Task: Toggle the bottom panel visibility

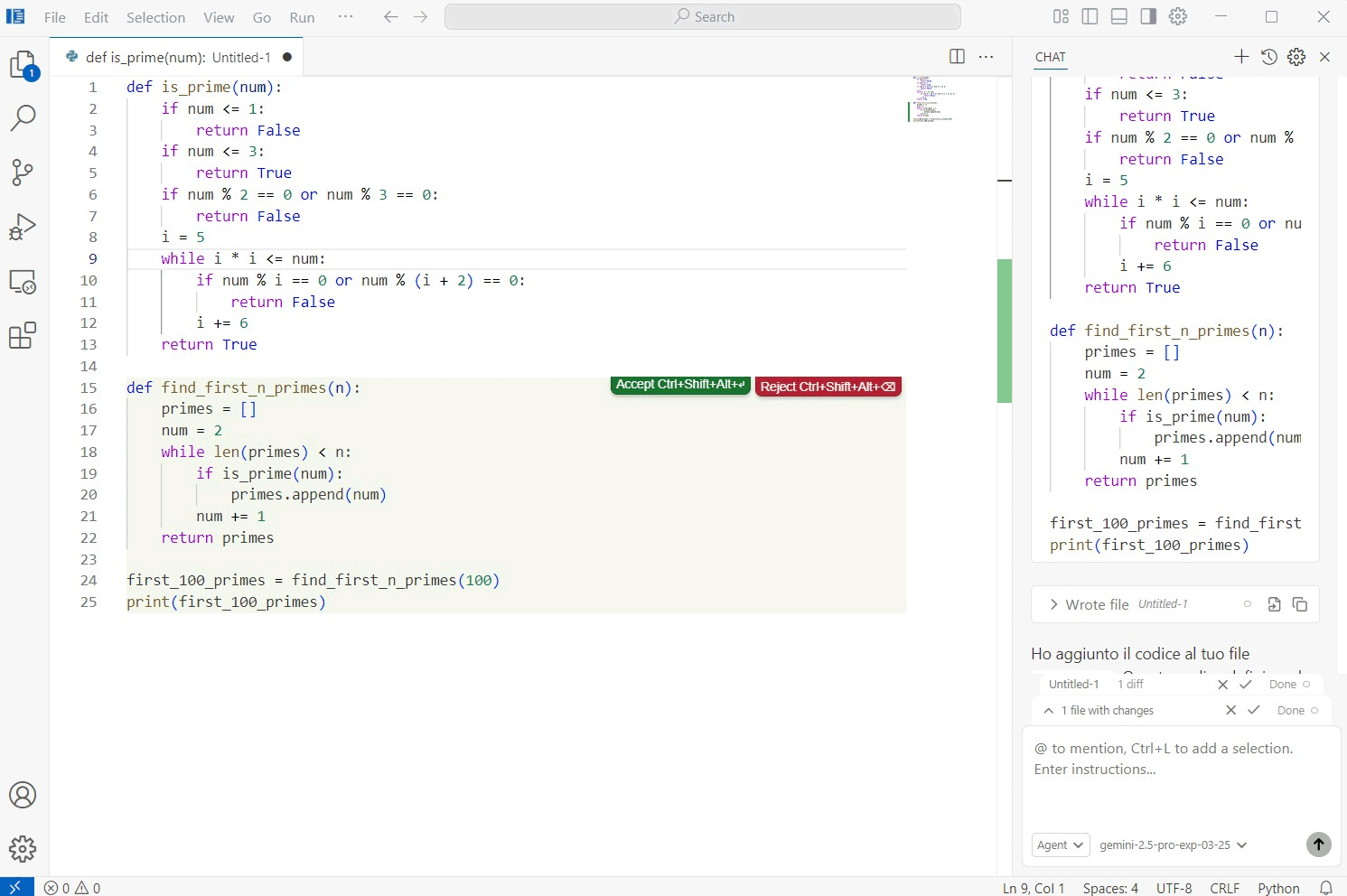Action: pyautogui.click(x=1119, y=16)
